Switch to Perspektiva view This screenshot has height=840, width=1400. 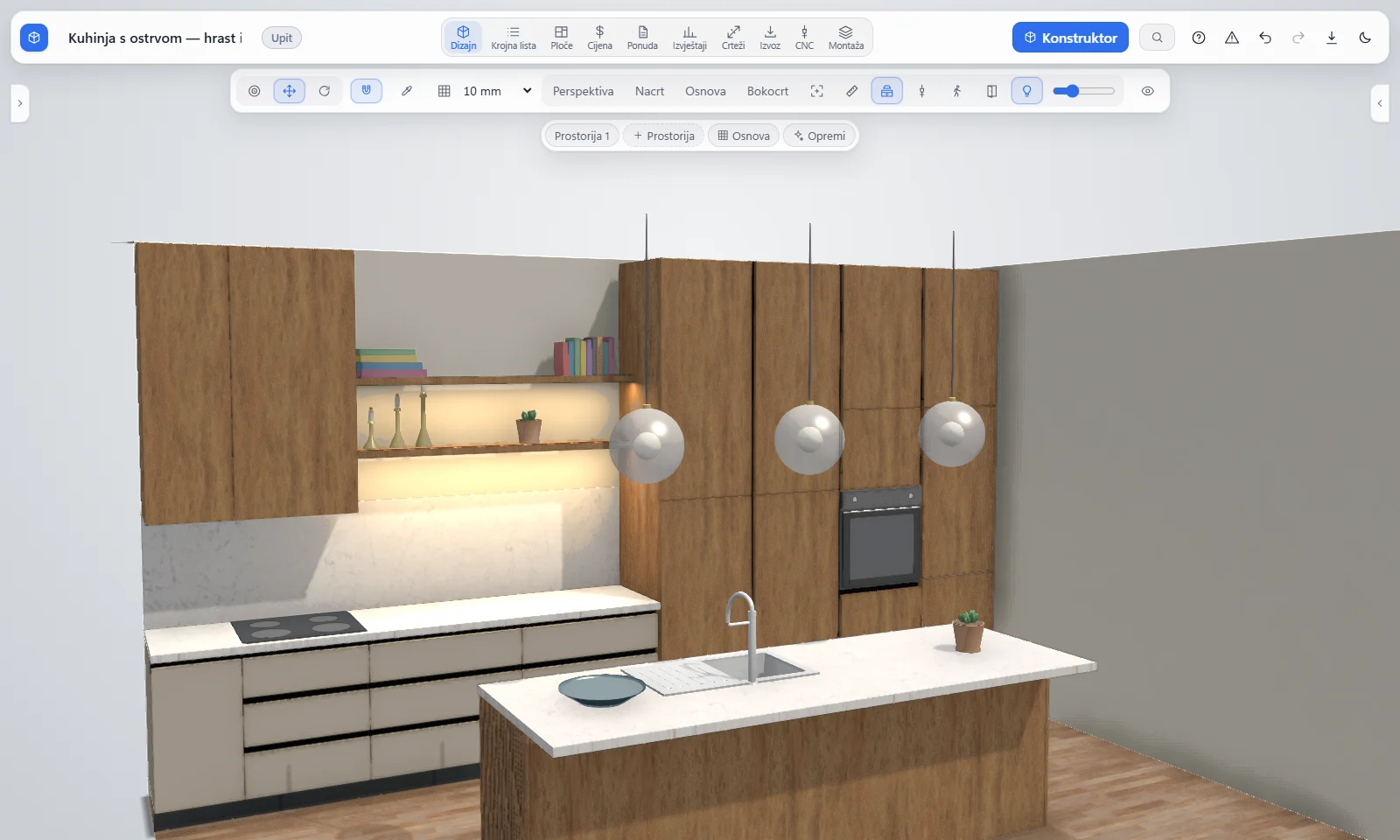coord(583,91)
